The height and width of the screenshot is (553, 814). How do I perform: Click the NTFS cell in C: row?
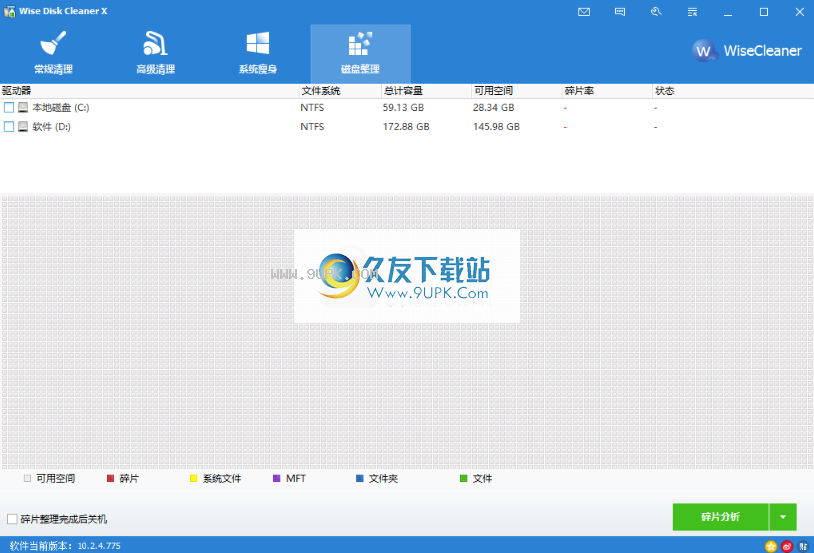click(x=312, y=107)
